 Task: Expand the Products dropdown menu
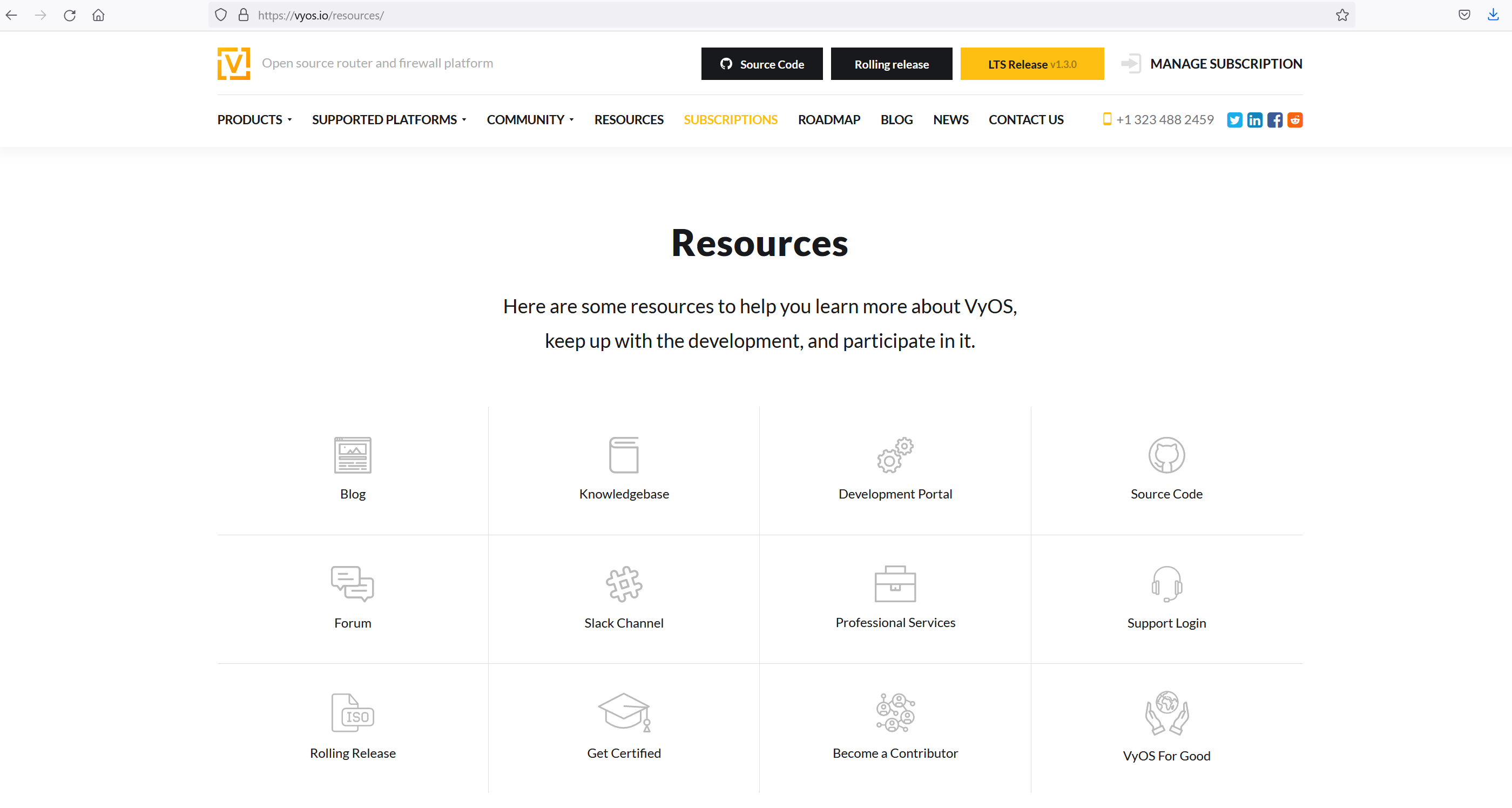[x=255, y=120]
